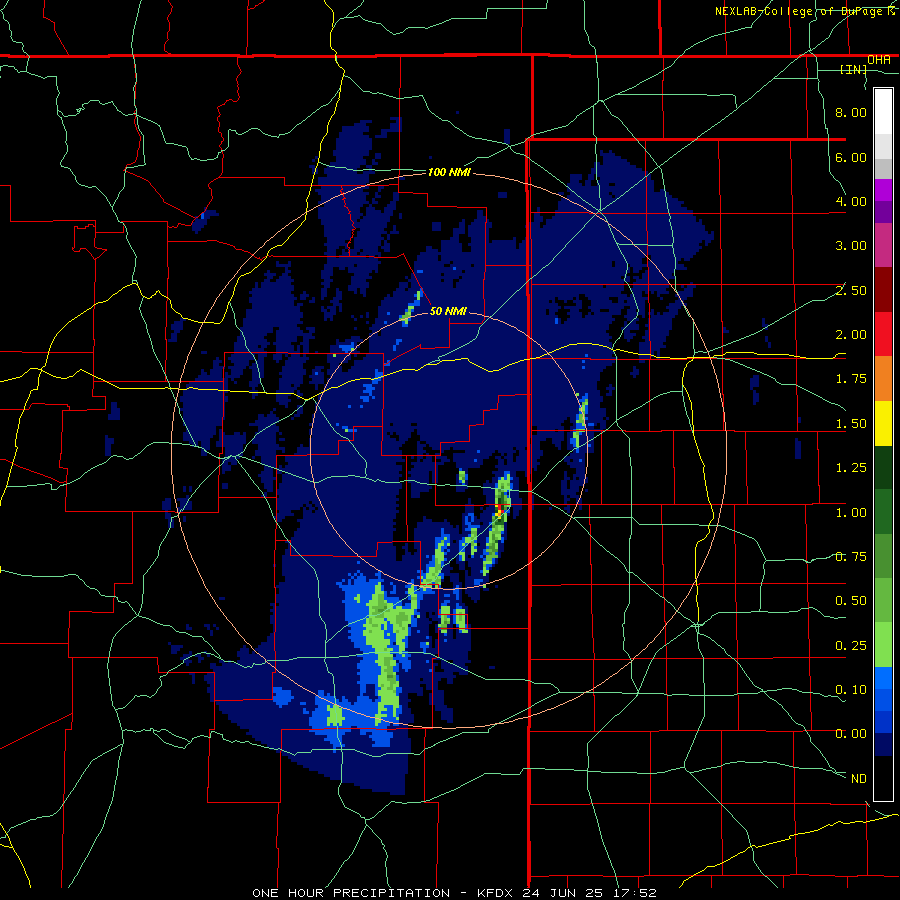Select the dark red swatch beside 2.50
This screenshot has width=900, height=900.
pos(883,290)
